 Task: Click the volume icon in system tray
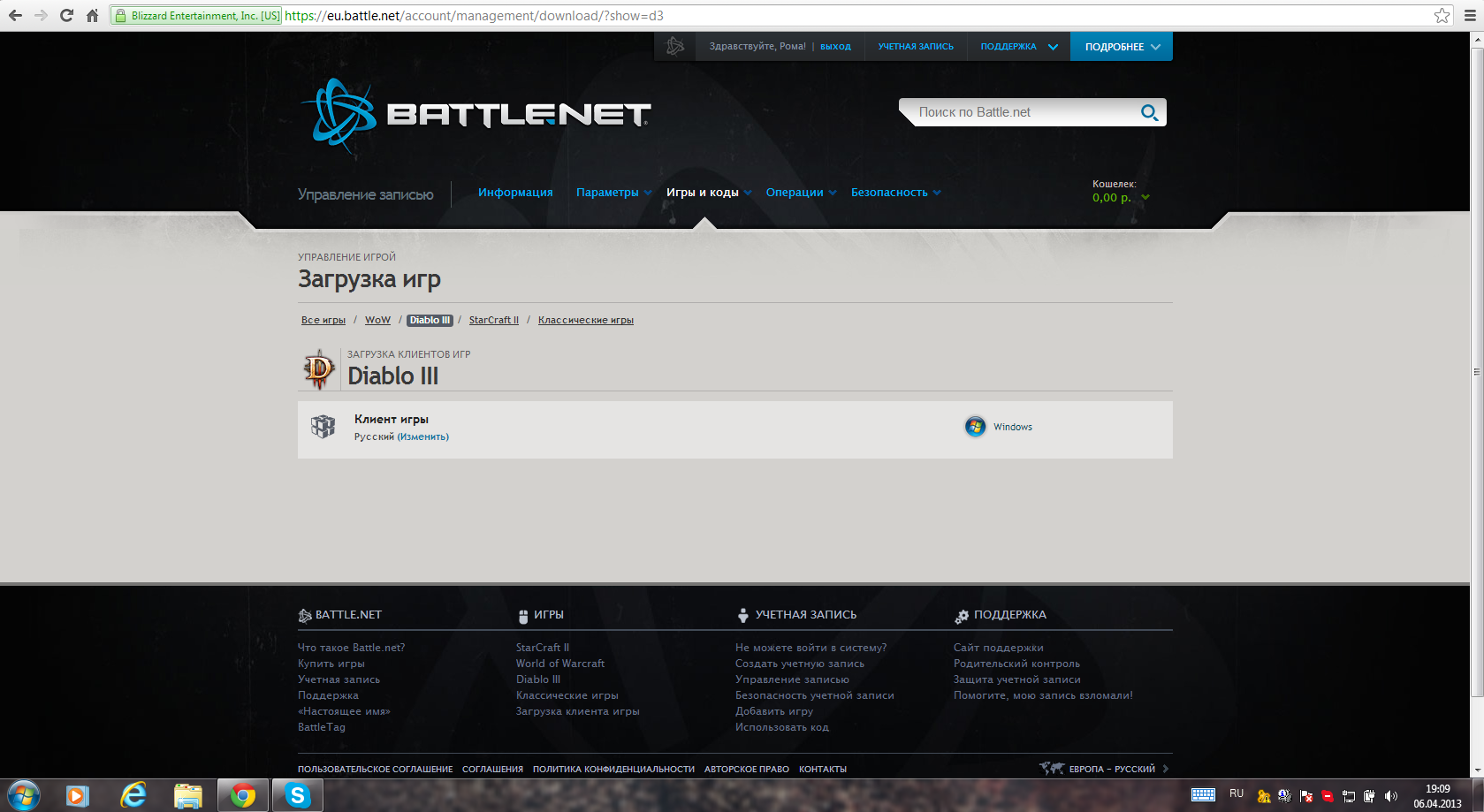(1391, 796)
